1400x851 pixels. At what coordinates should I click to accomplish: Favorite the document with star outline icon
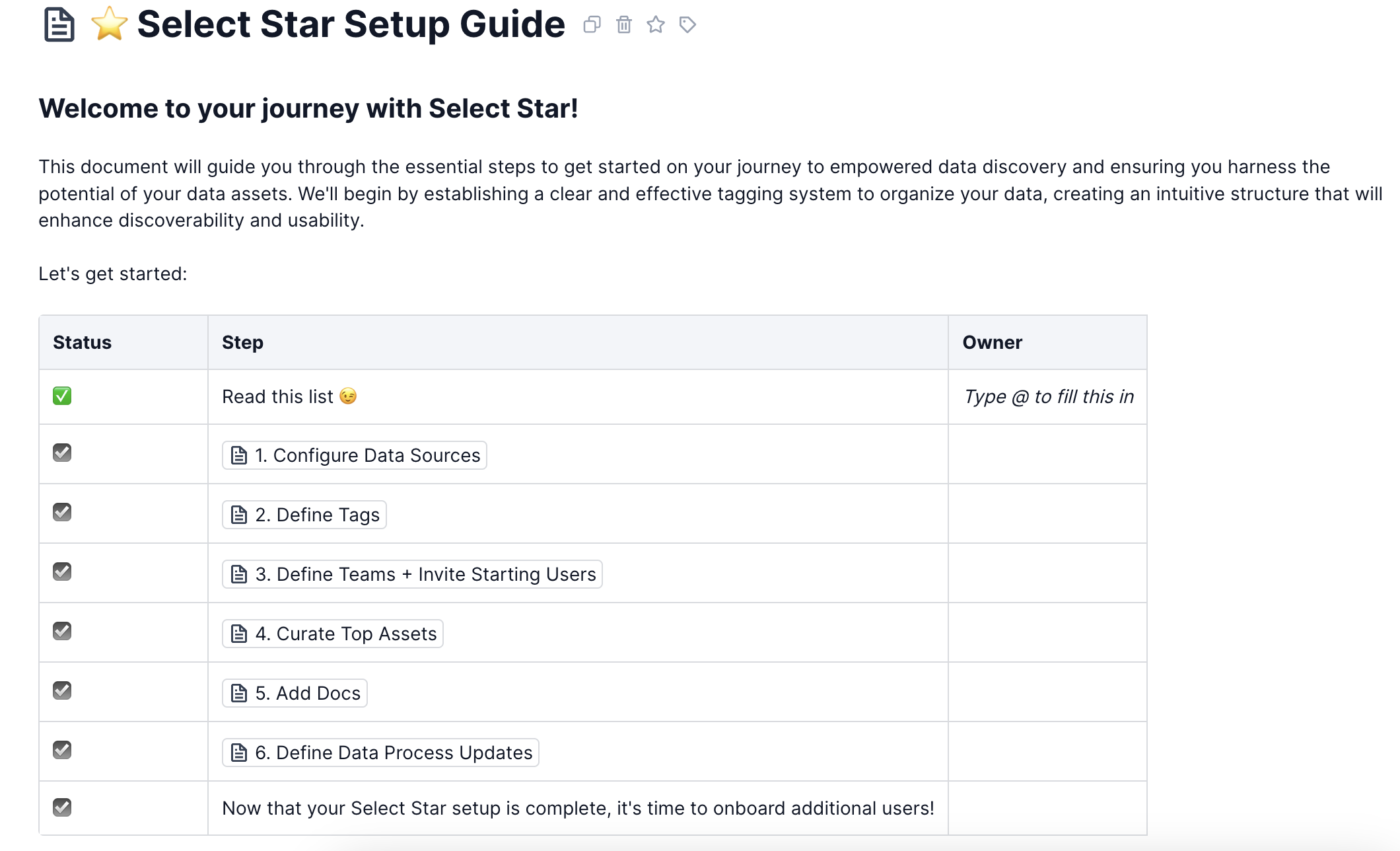(x=655, y=25)
